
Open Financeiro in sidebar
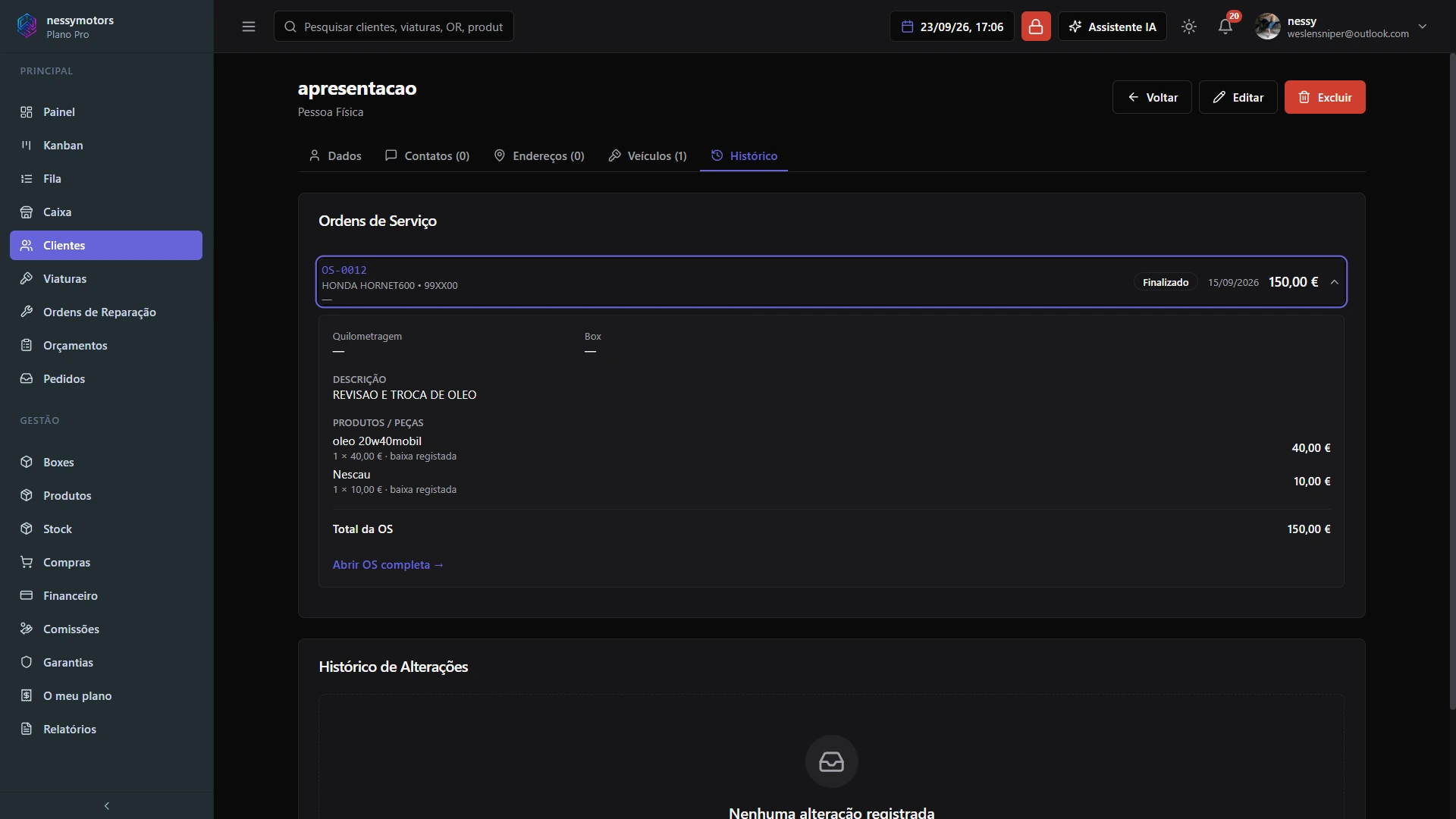[106, 596]
